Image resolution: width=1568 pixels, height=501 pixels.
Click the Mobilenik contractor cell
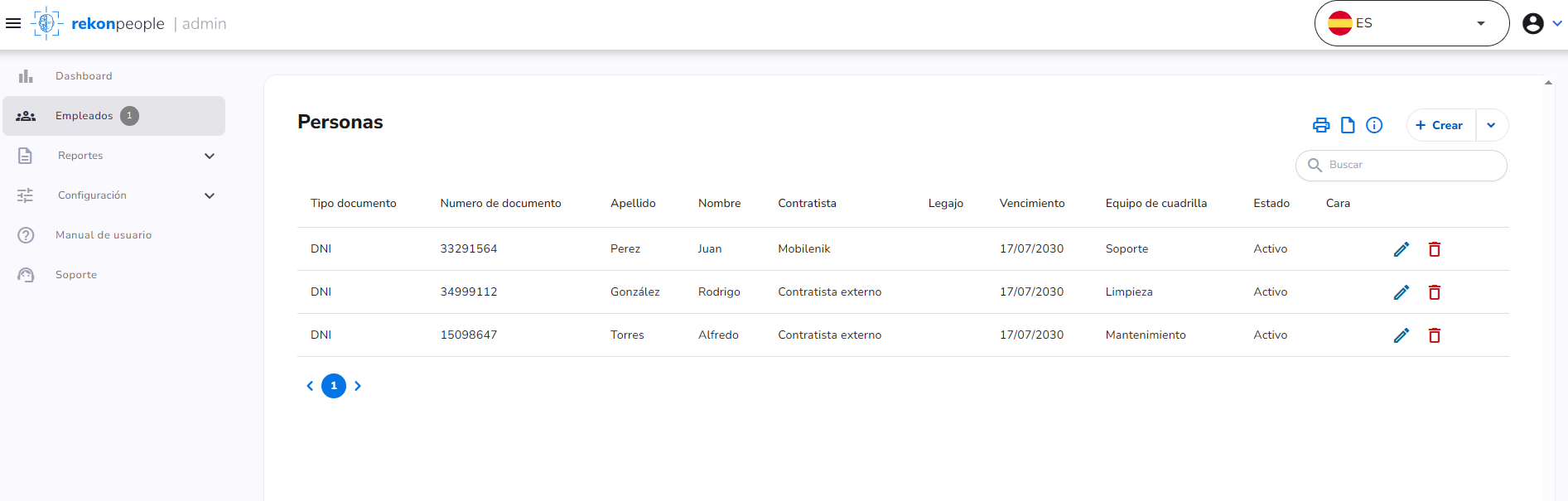803,249
